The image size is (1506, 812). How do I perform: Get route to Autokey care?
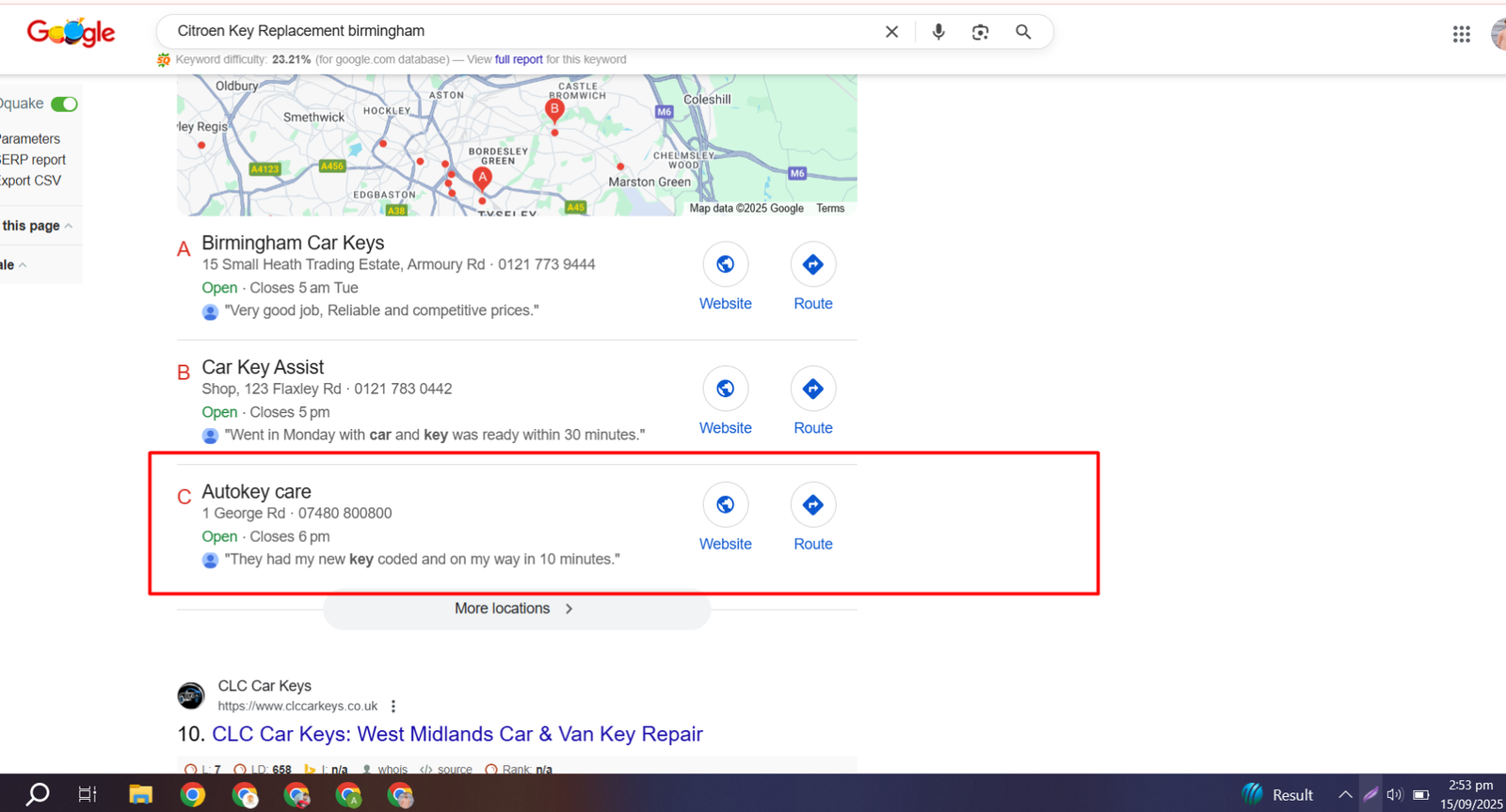click(x=812, y=506)
